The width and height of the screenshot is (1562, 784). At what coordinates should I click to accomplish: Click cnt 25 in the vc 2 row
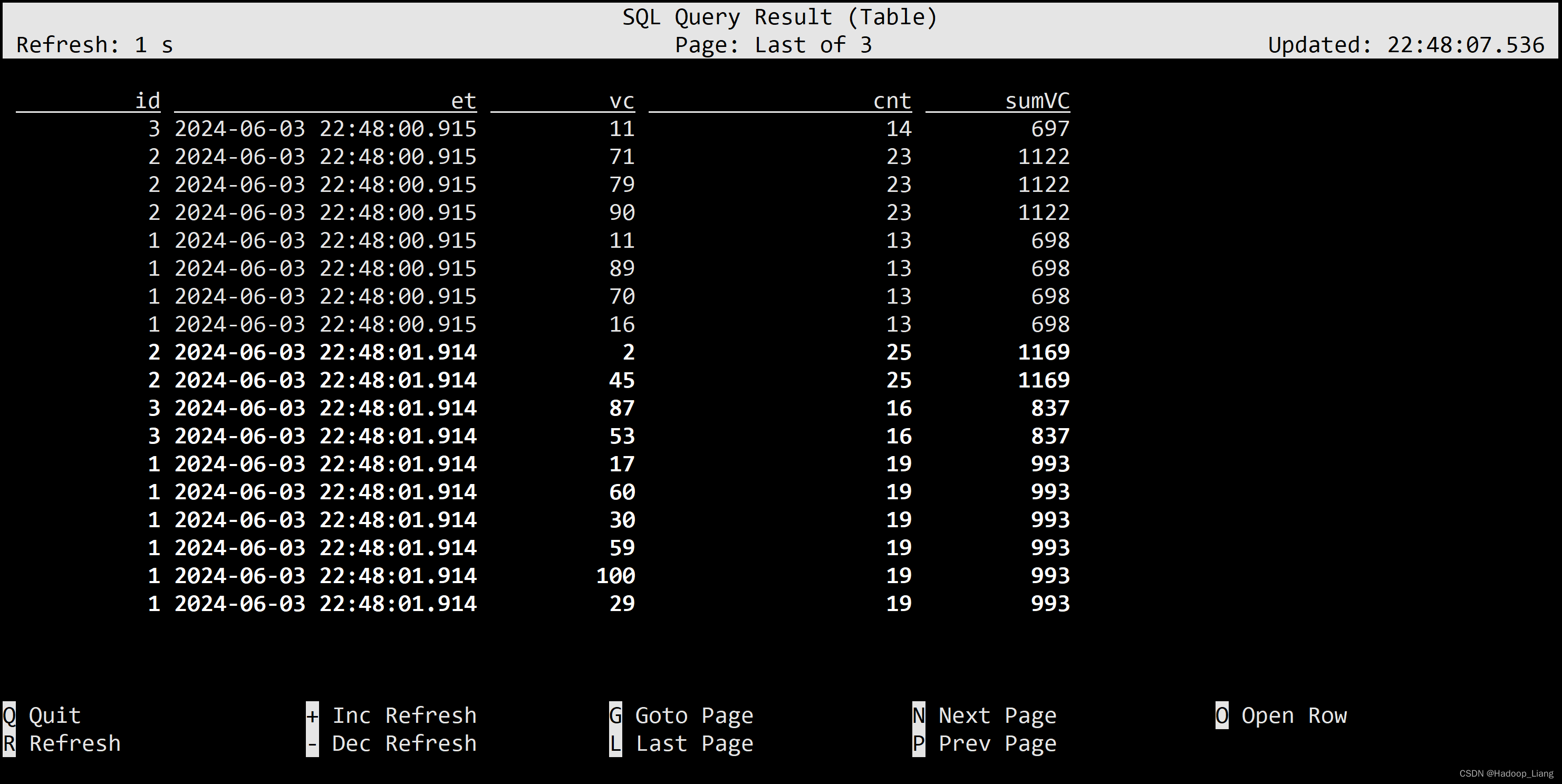(x=899, y=352)
